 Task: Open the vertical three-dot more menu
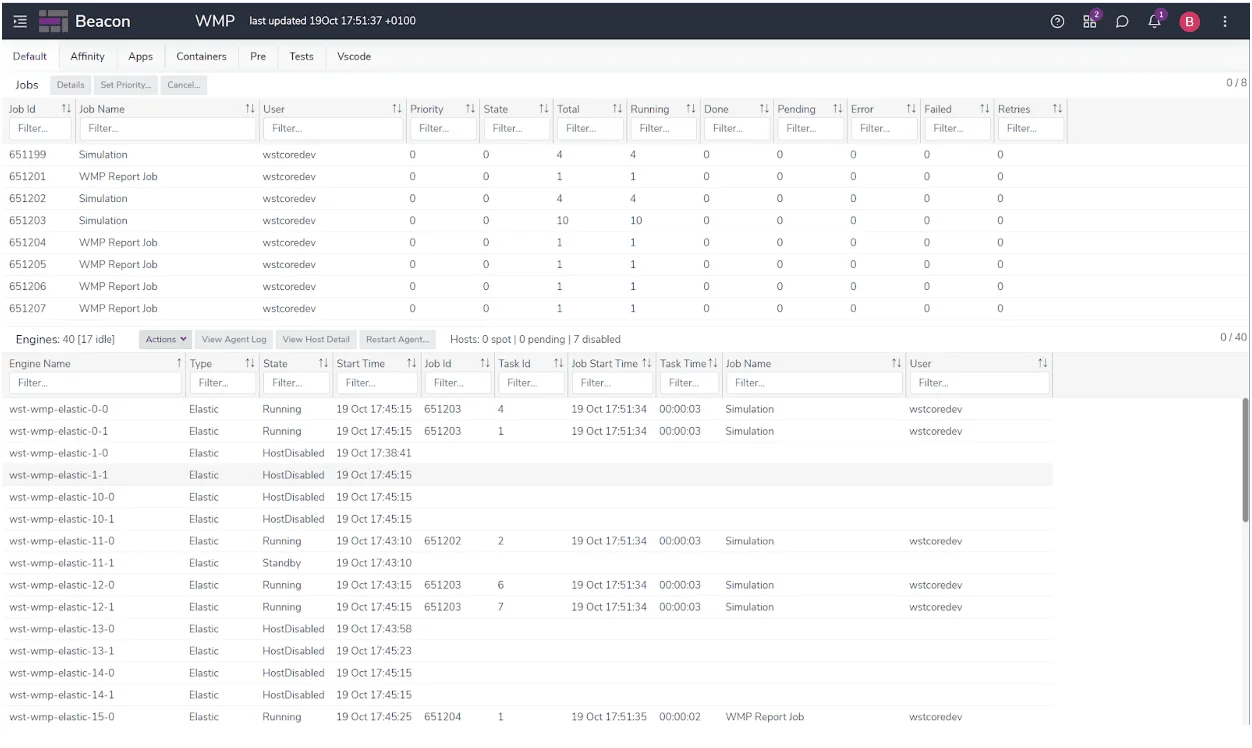click(1225, 22)
